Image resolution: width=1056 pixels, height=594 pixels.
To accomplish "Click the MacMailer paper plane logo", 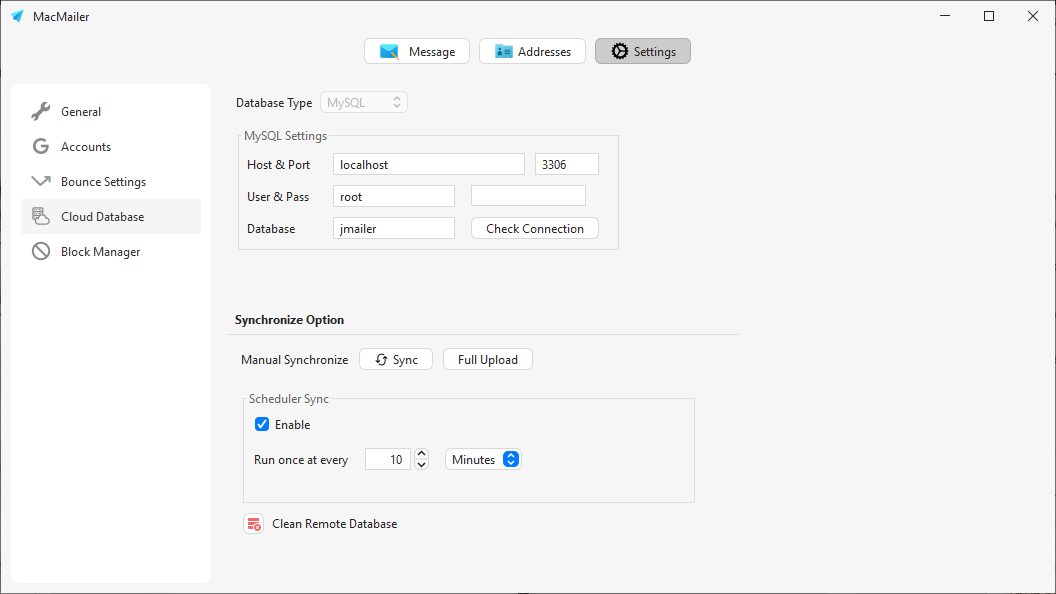I will point(17,16).
